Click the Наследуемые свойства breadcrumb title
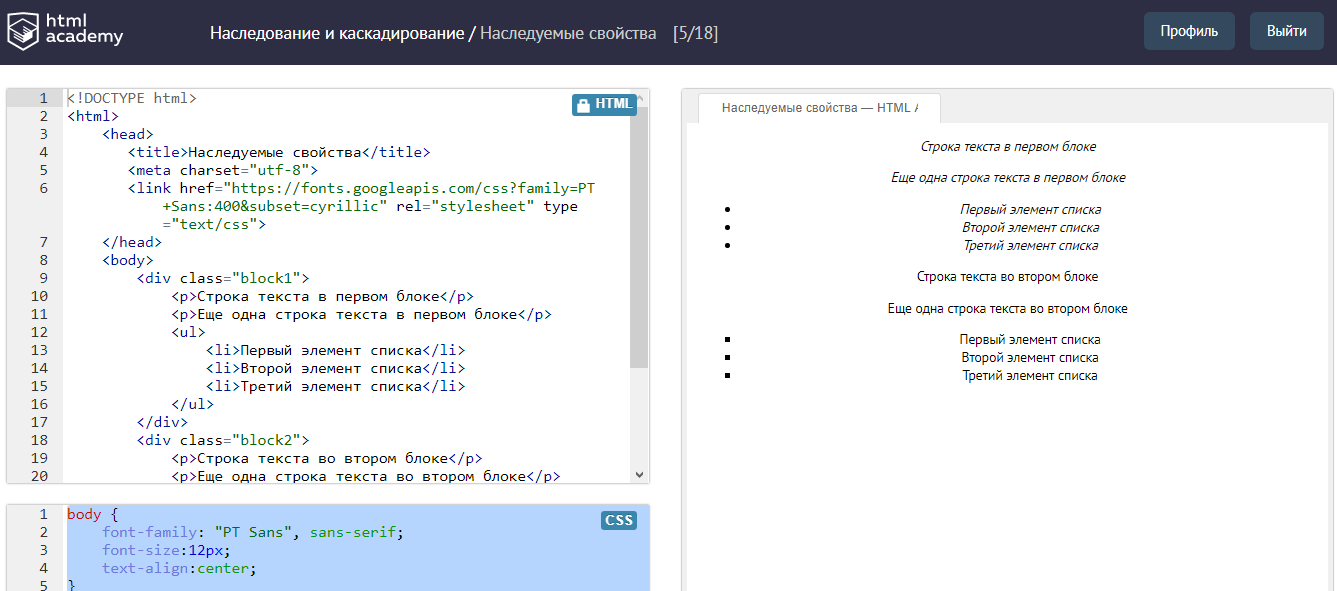Image resolution: width=1337 pixels, height=591 pixels. 567,33
